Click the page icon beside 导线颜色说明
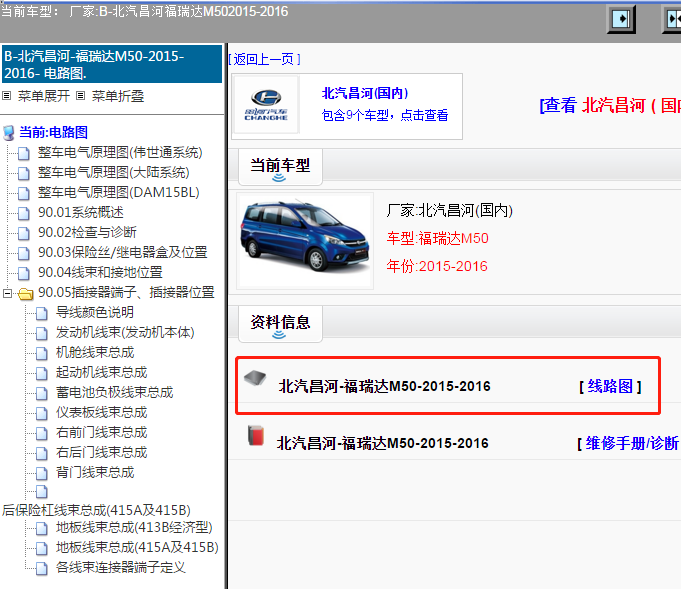 42,313
